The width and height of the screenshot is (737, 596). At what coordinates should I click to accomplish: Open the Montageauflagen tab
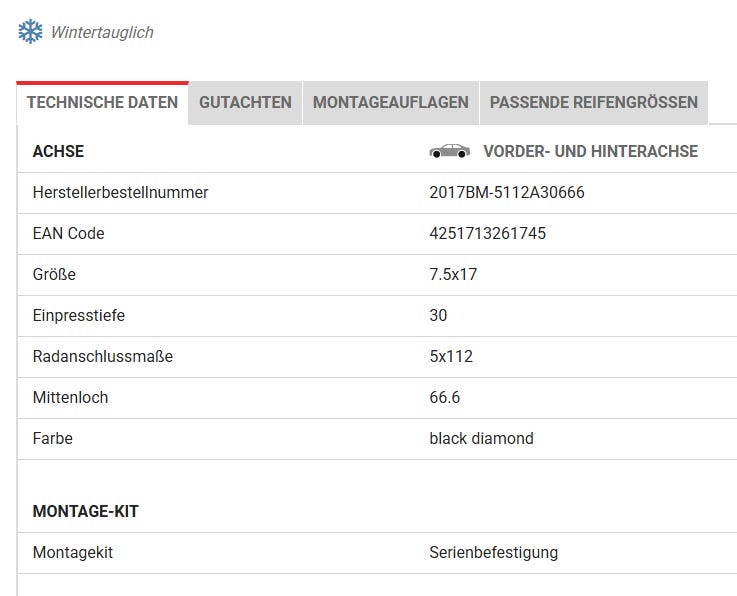click(x=390, y=102)
